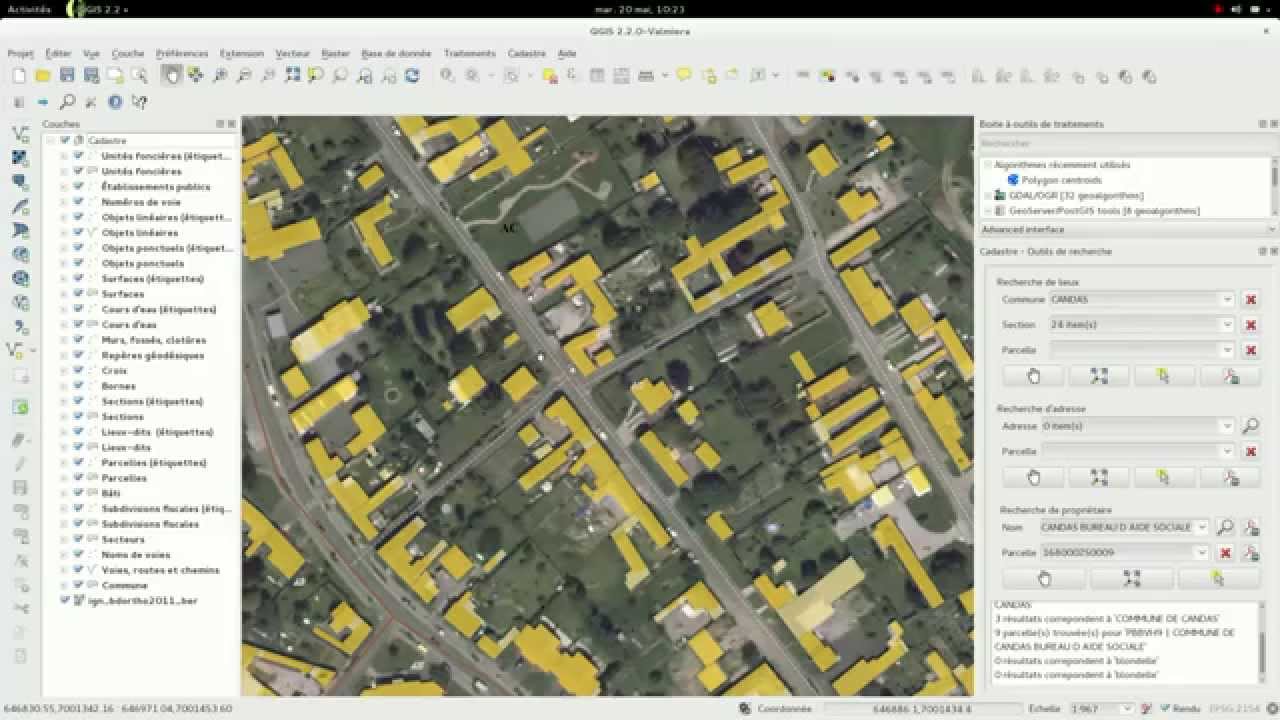Click the yellow map tips speech bubble icon
Image resolution: width=1280 pixels, height=720 pixels.
(684, 76)
